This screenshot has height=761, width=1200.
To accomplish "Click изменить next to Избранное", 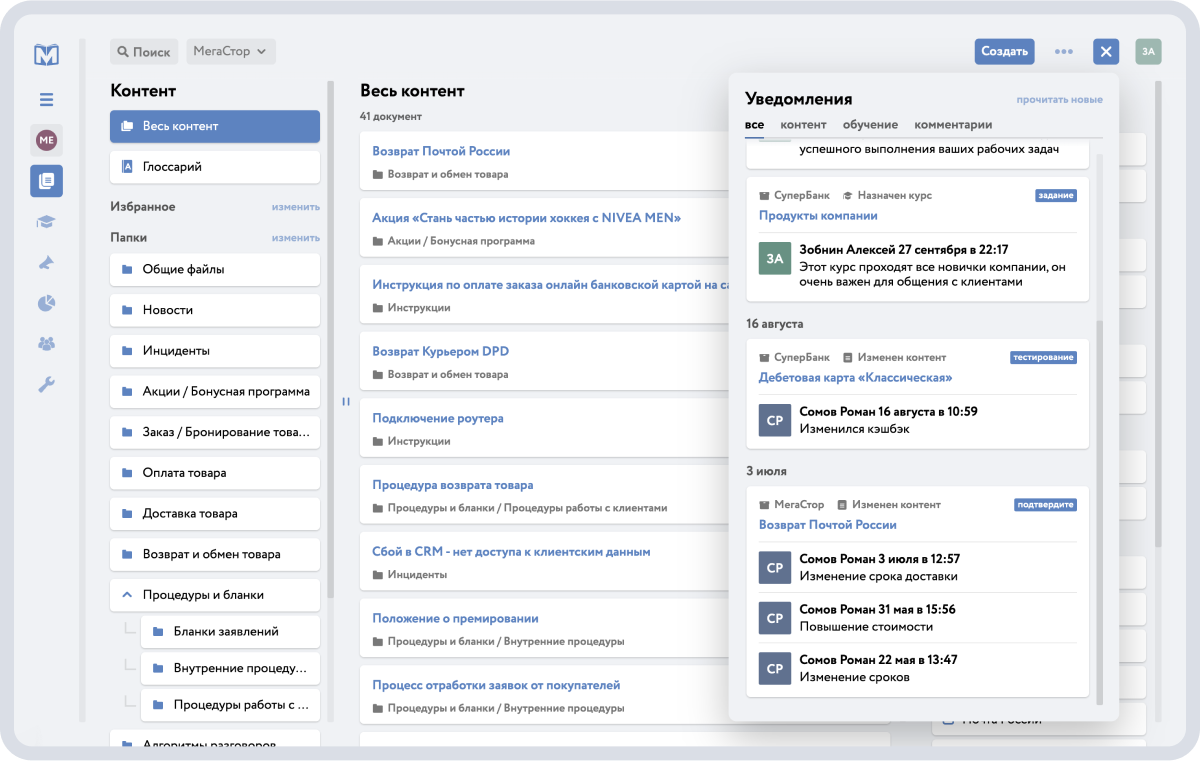I will (296, 207).
